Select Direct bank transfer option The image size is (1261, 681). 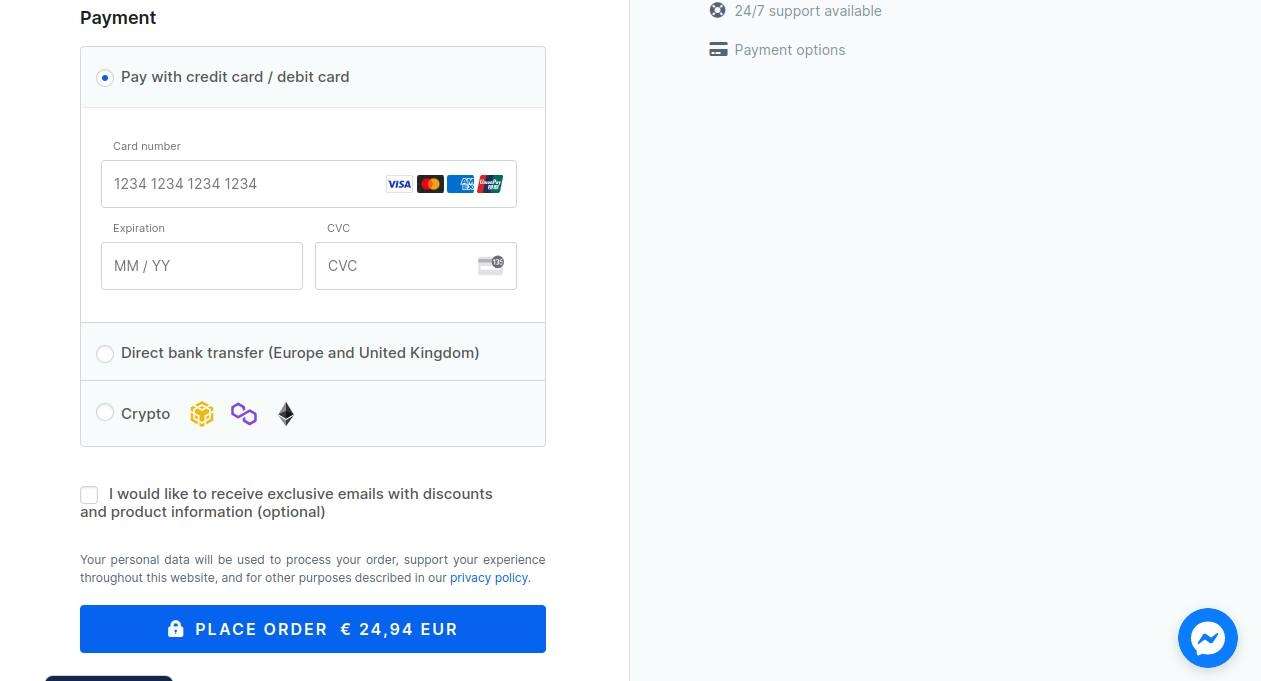click(x=105, y=354)
